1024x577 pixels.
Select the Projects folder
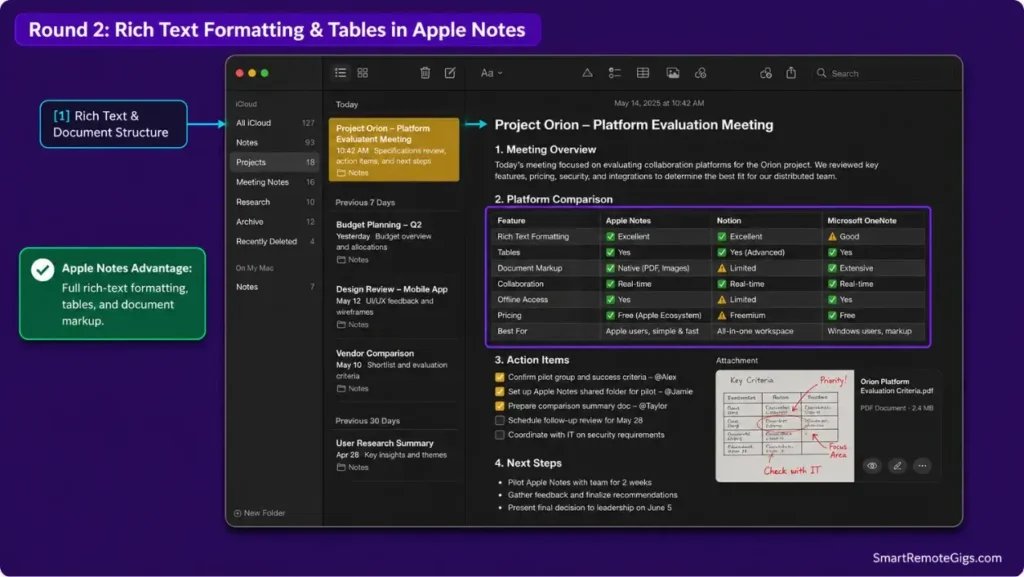click(x=275, y=162)
